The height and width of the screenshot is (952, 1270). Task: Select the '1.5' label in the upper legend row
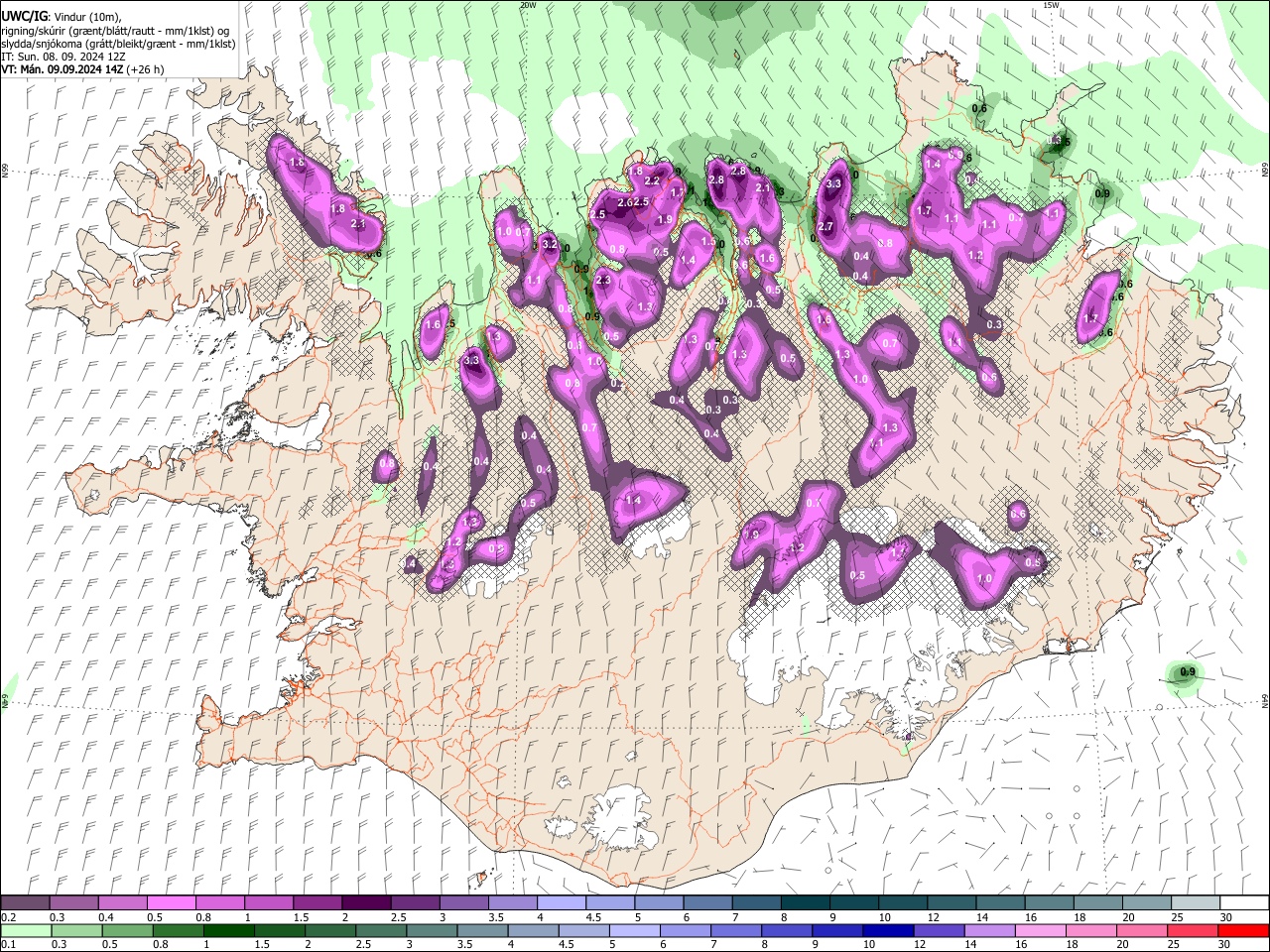tap(302, 917)
